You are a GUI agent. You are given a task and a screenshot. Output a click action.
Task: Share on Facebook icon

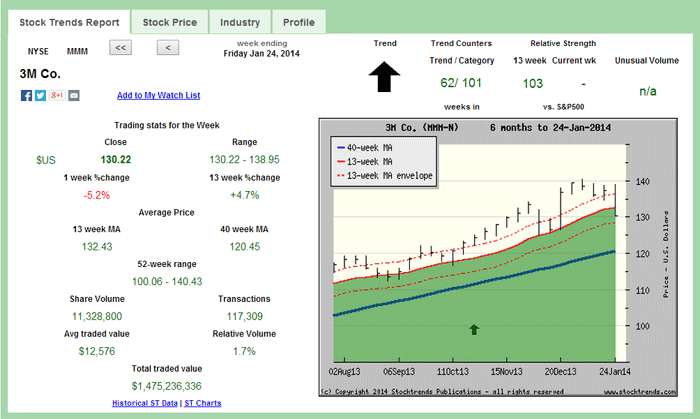coord(26,95)
